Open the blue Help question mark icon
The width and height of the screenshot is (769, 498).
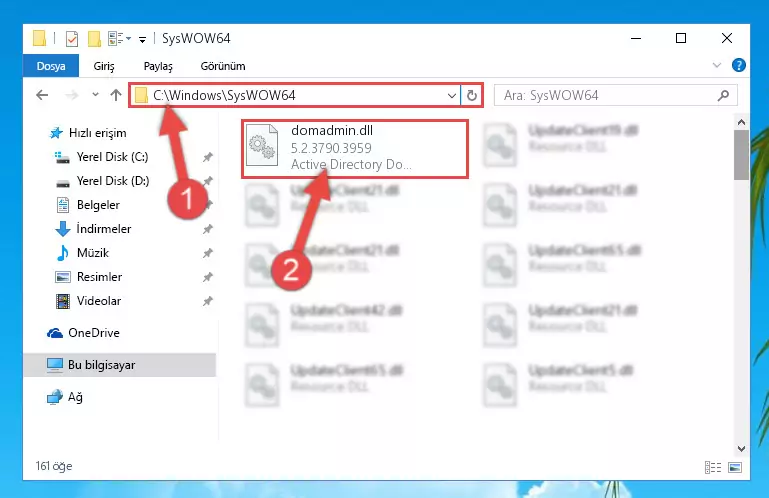(738, 65)
